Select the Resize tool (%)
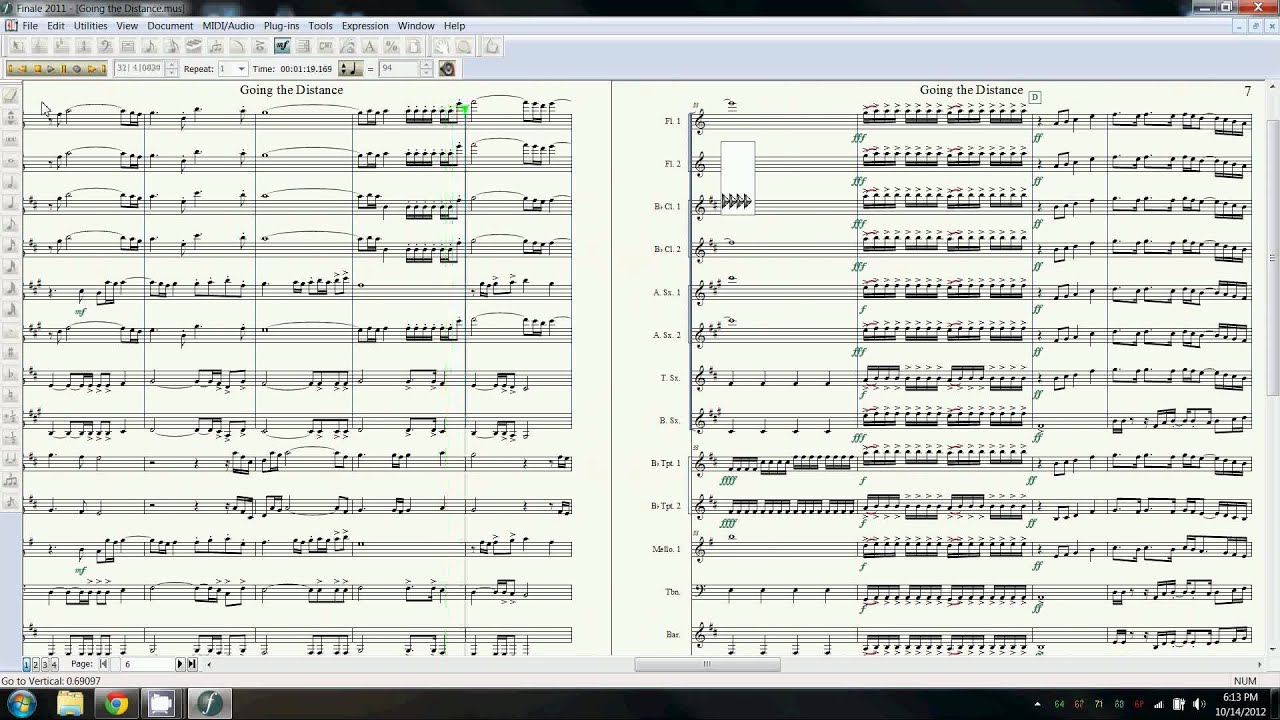This screenshot has height=720, width=1280. [x=391, y=46]
